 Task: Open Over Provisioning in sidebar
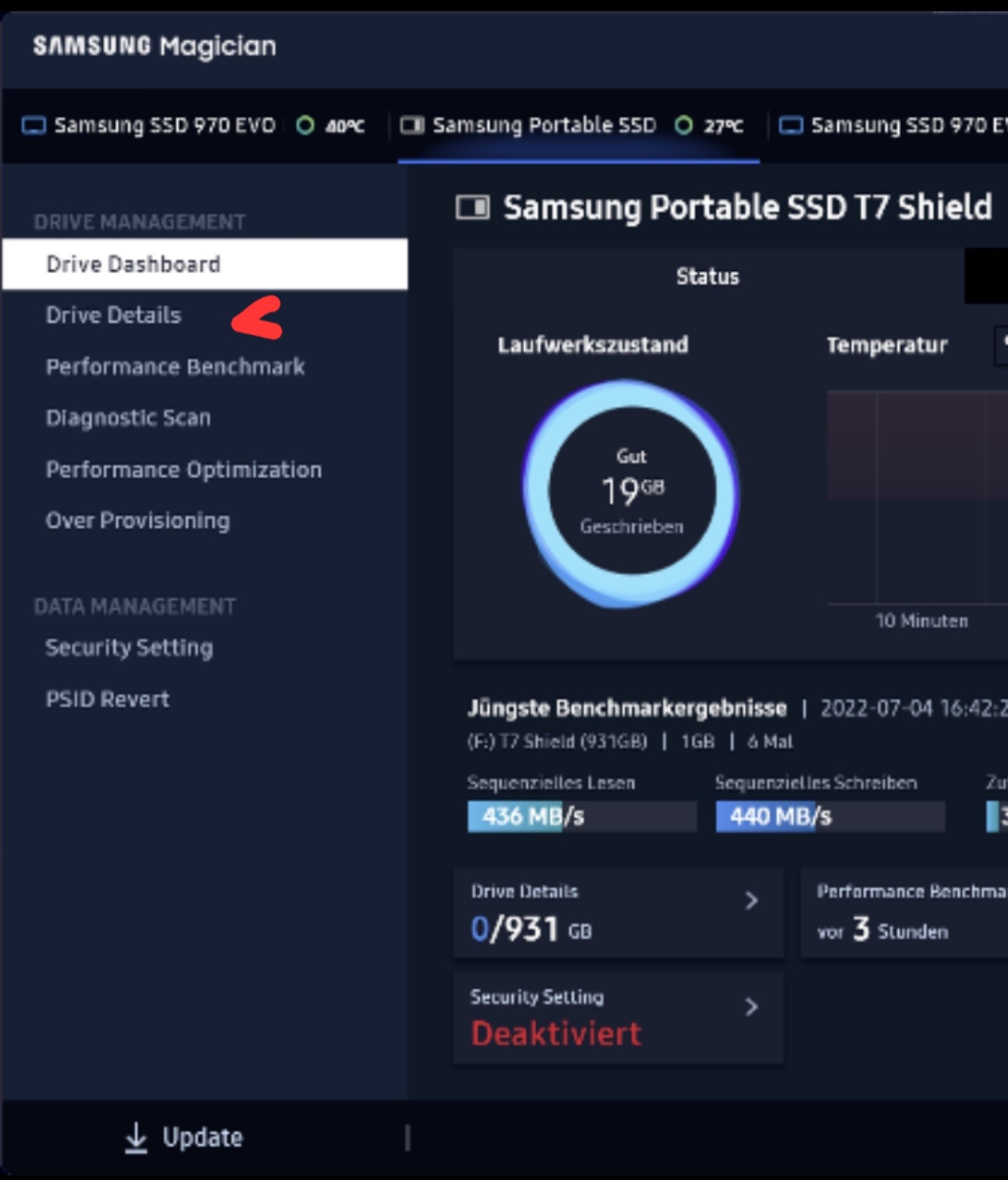(x=138, y=520)
